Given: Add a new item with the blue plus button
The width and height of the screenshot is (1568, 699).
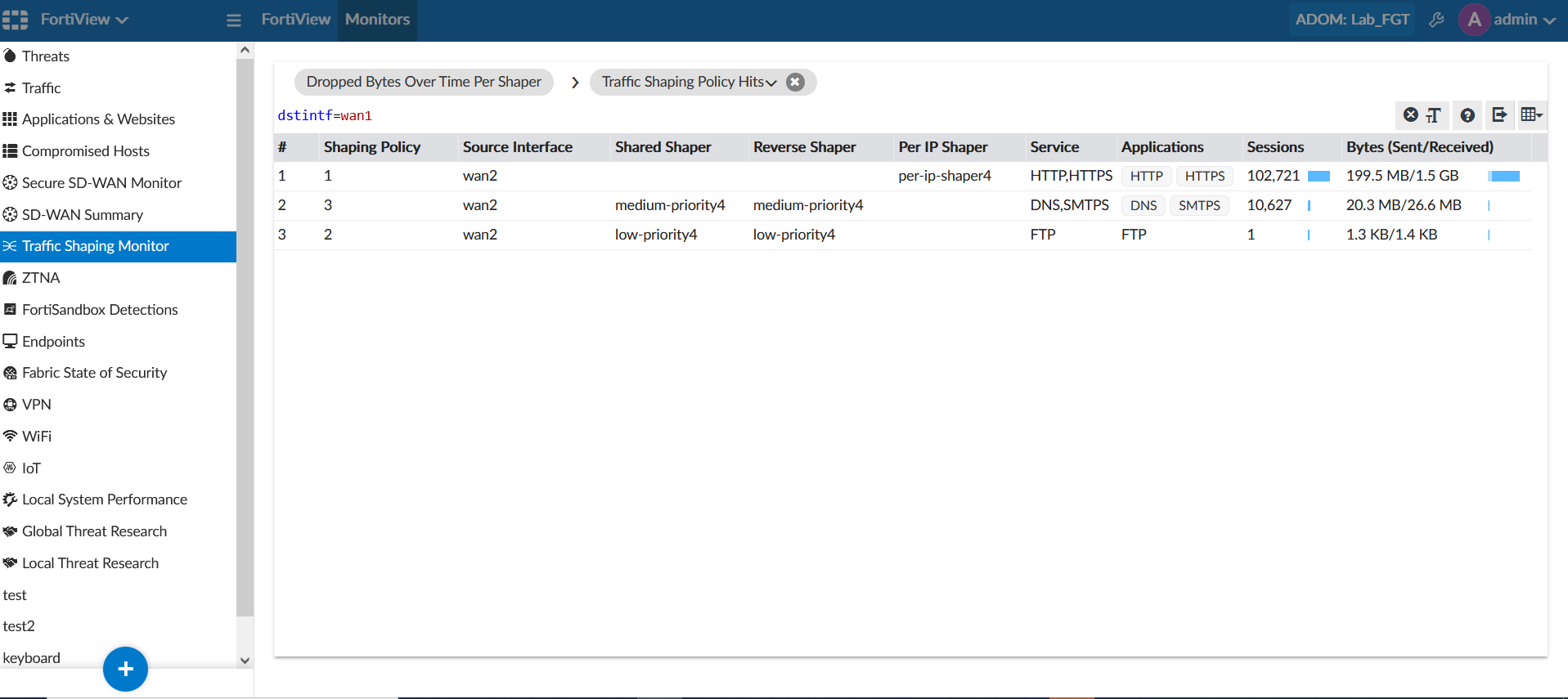Looking at the screenshot, I should click(125, 669).
